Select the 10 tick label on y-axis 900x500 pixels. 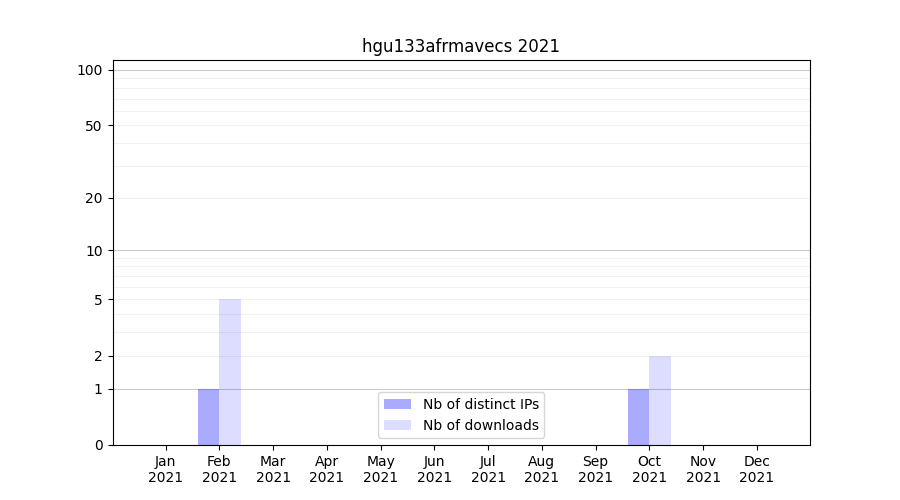(x=93, y=251)
